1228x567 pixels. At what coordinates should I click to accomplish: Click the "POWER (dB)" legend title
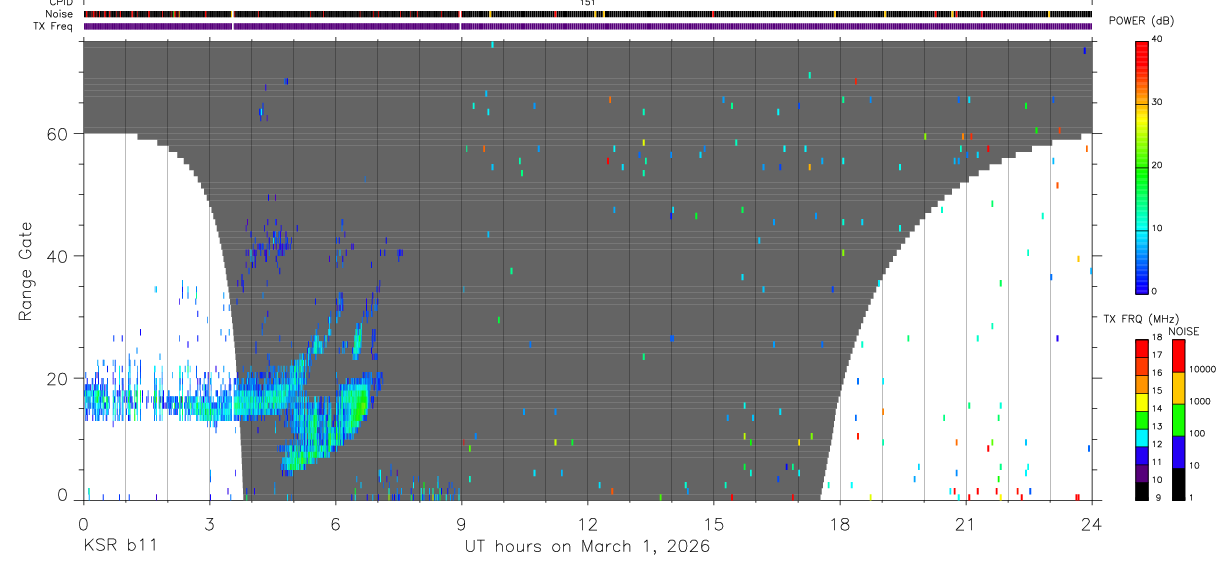click(x=1141, y=21)
